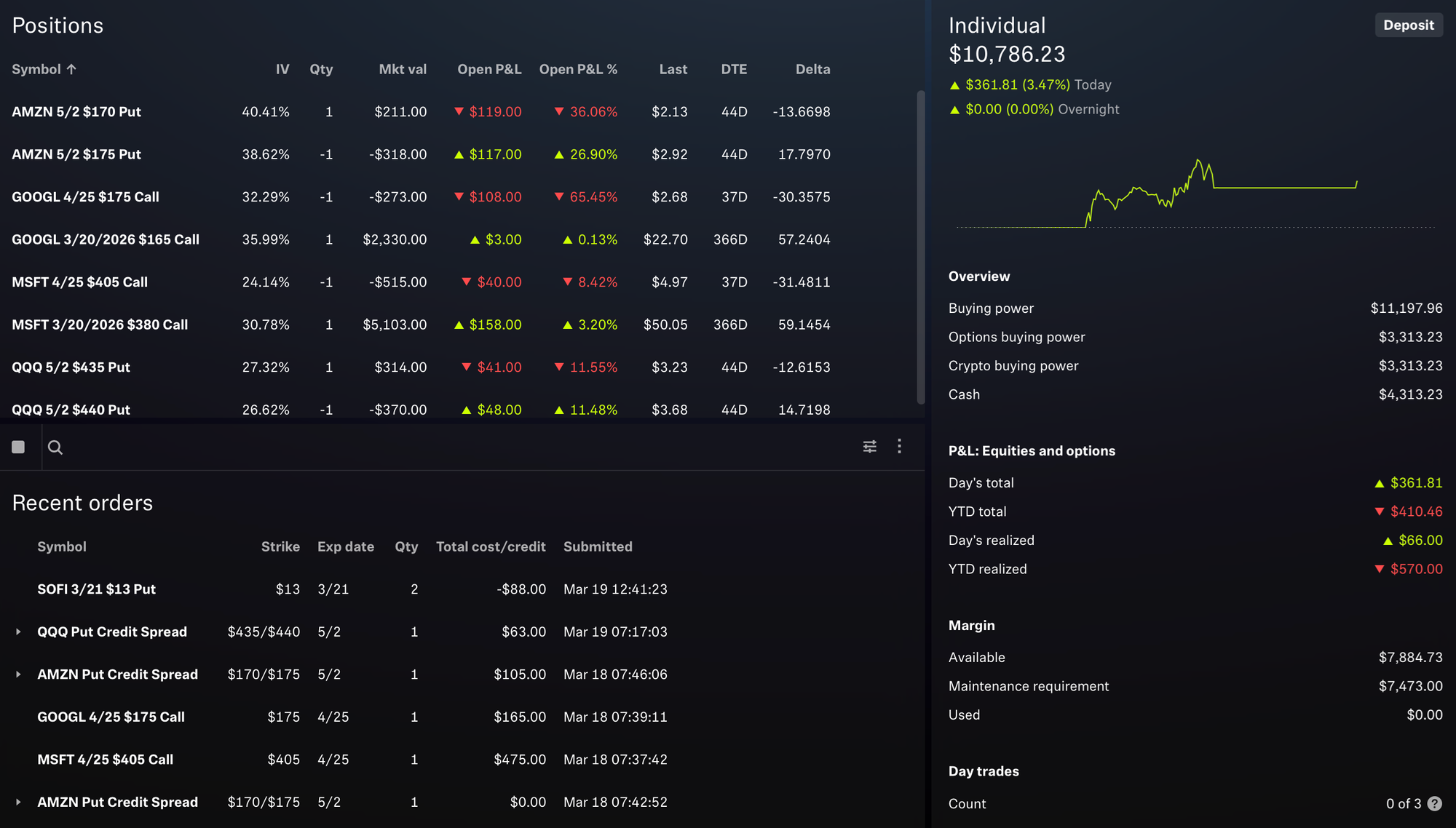This screenshot has height=828, width=1456.
Task: Expand the QQQ Put Credit Spread order
Action: coord(18,632)
